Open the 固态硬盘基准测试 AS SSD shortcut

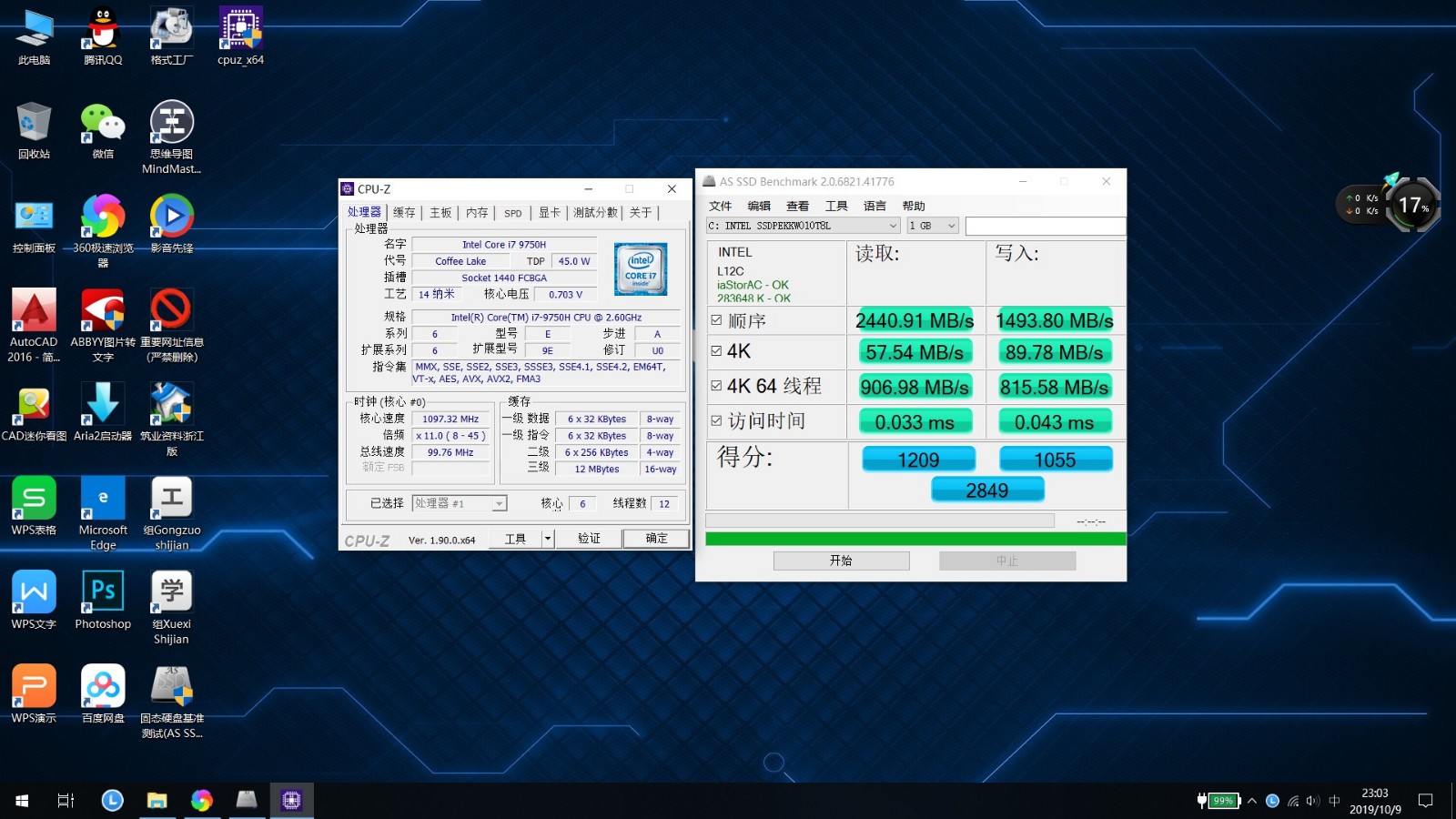(172, 702)
